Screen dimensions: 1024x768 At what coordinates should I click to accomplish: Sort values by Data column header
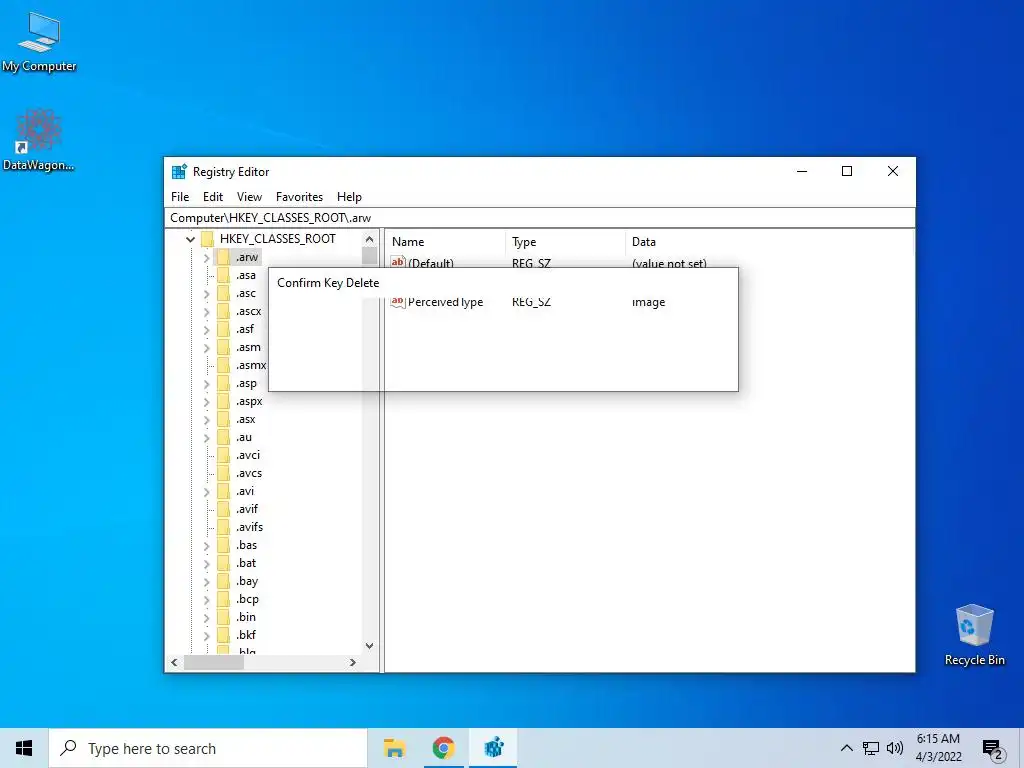coord(768,242)
